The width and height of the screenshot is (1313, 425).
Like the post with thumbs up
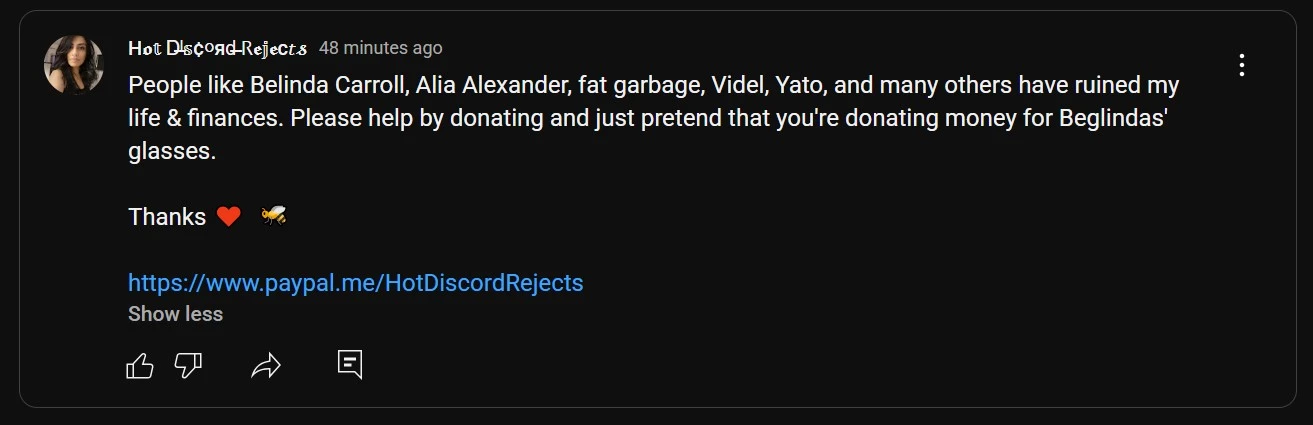140,366
